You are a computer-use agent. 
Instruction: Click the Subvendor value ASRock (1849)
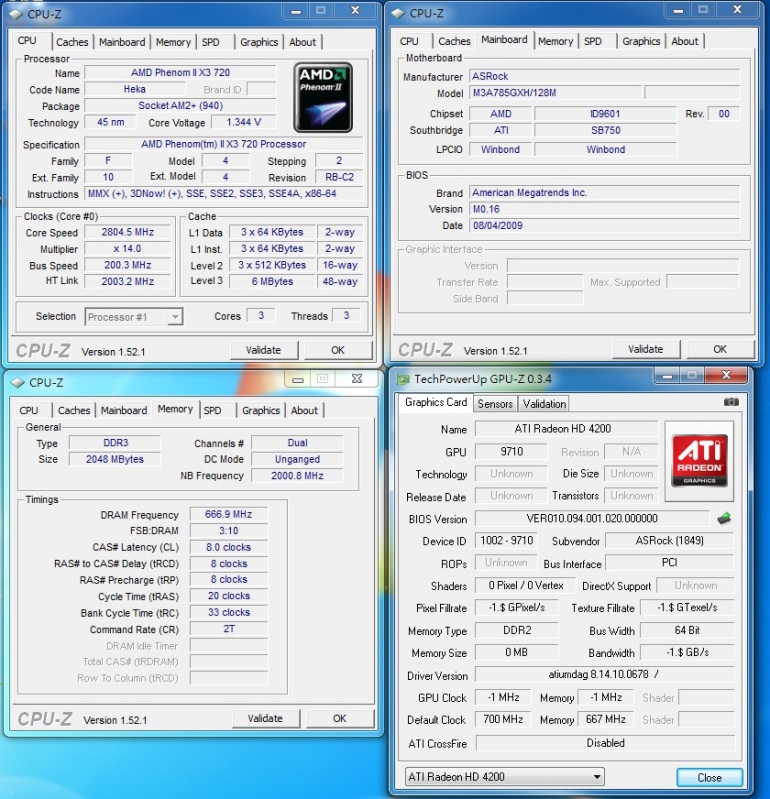point(669,541)
